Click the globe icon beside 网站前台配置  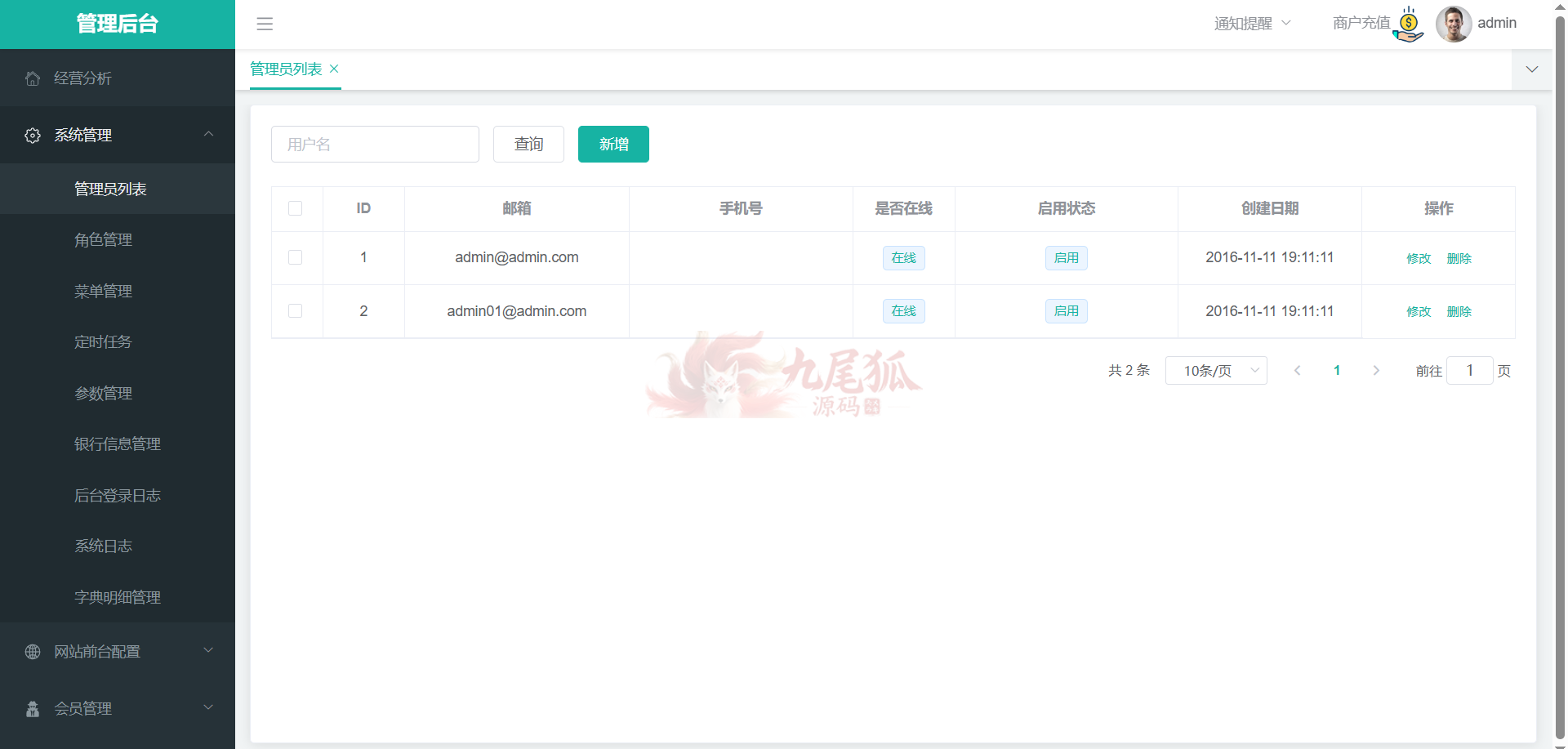[x=33, y=652]
